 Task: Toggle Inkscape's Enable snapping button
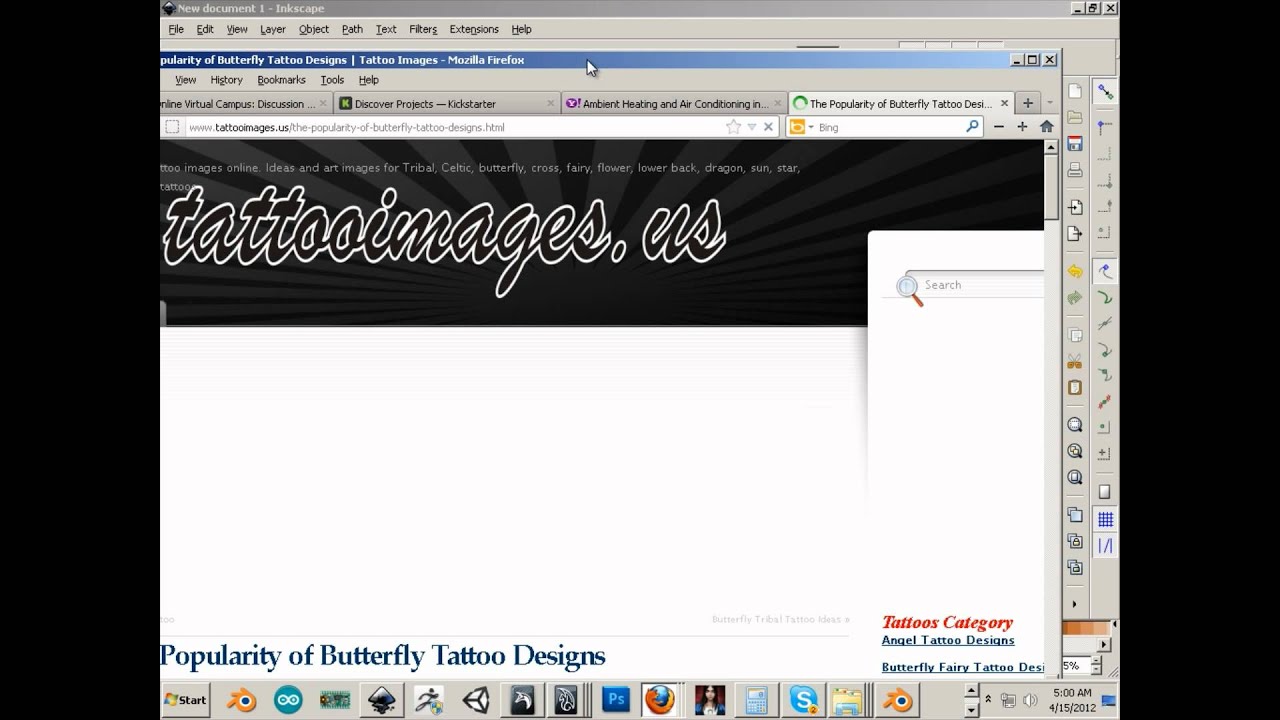pyautogui.click(x=1105, y=92)
